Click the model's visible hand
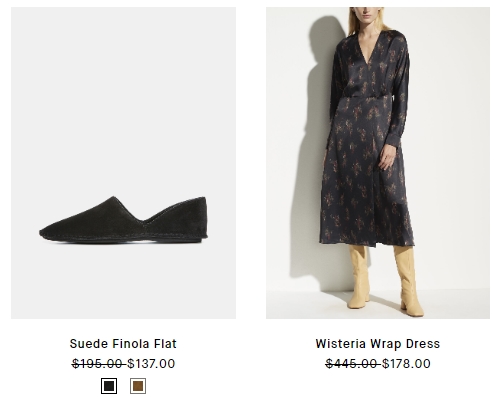499x398 pixels. pos(388,157)
